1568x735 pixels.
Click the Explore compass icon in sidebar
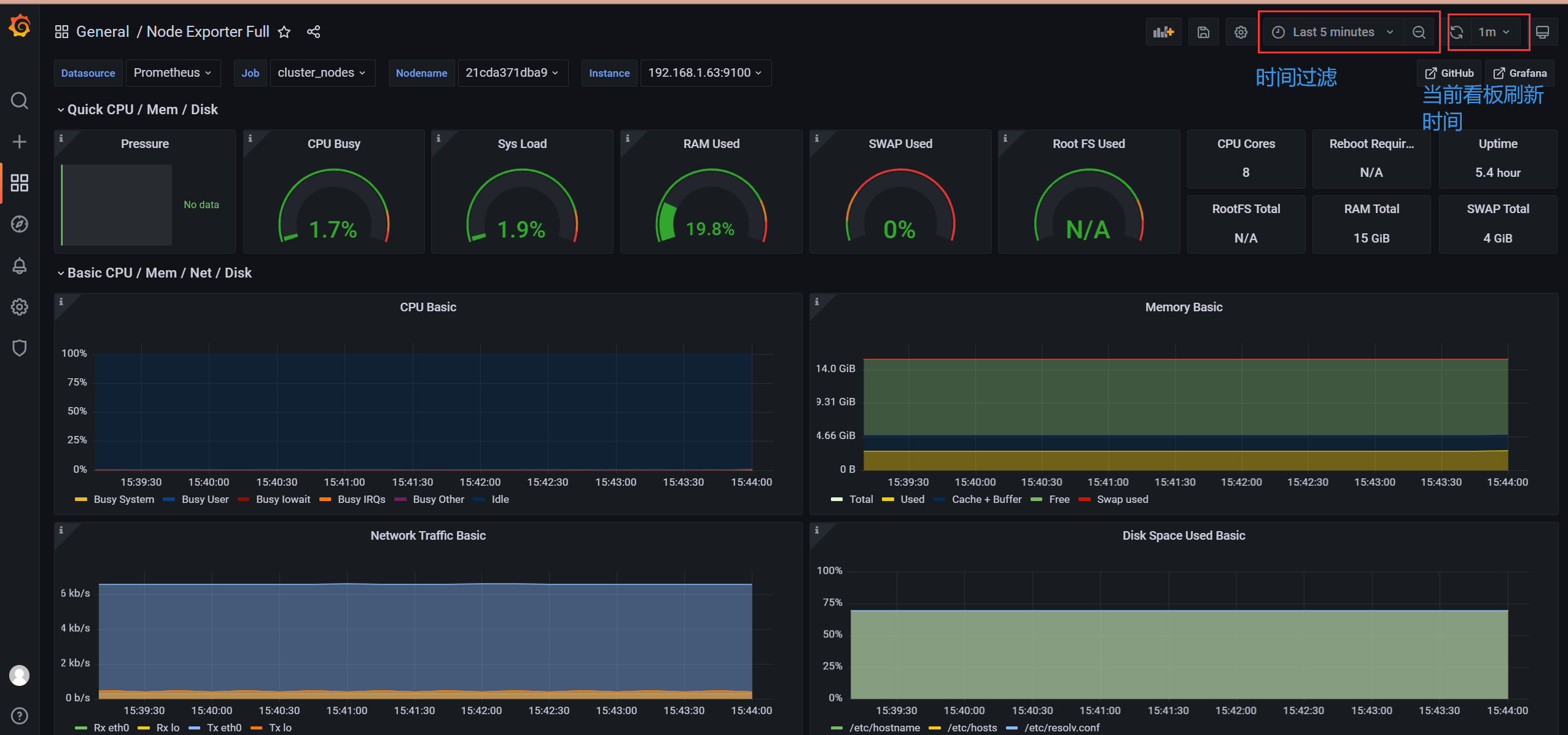tap(20, 224)
